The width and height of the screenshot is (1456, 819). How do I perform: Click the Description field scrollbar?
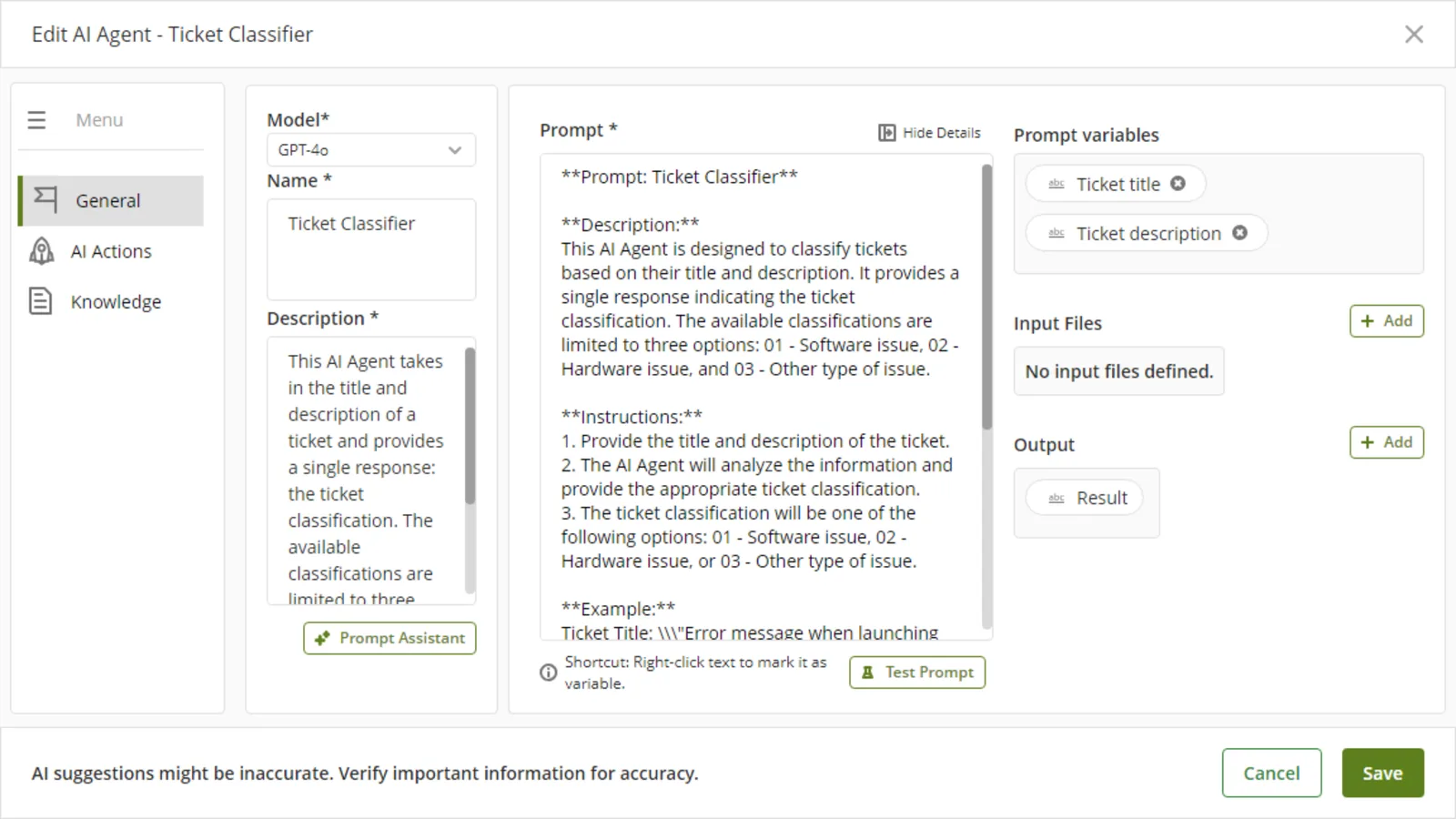pos(470,426)
